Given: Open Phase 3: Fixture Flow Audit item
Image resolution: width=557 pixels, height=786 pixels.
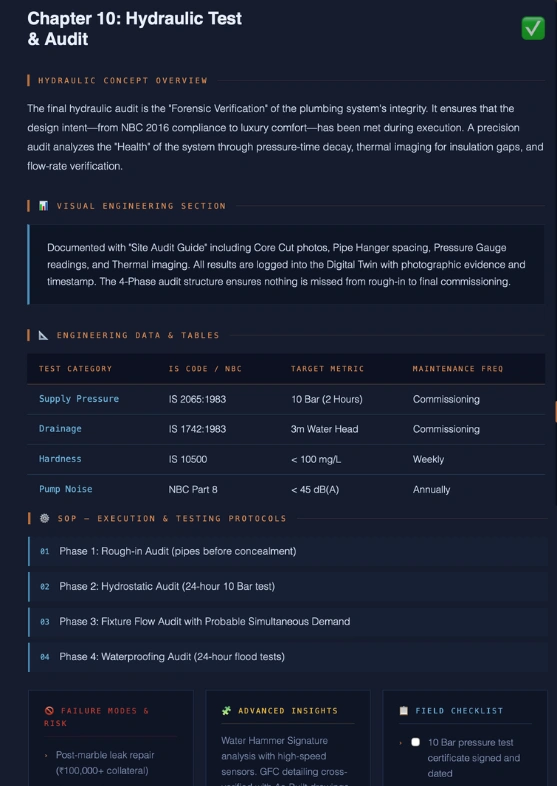Looking at the screenshot, I should [288, 622].
